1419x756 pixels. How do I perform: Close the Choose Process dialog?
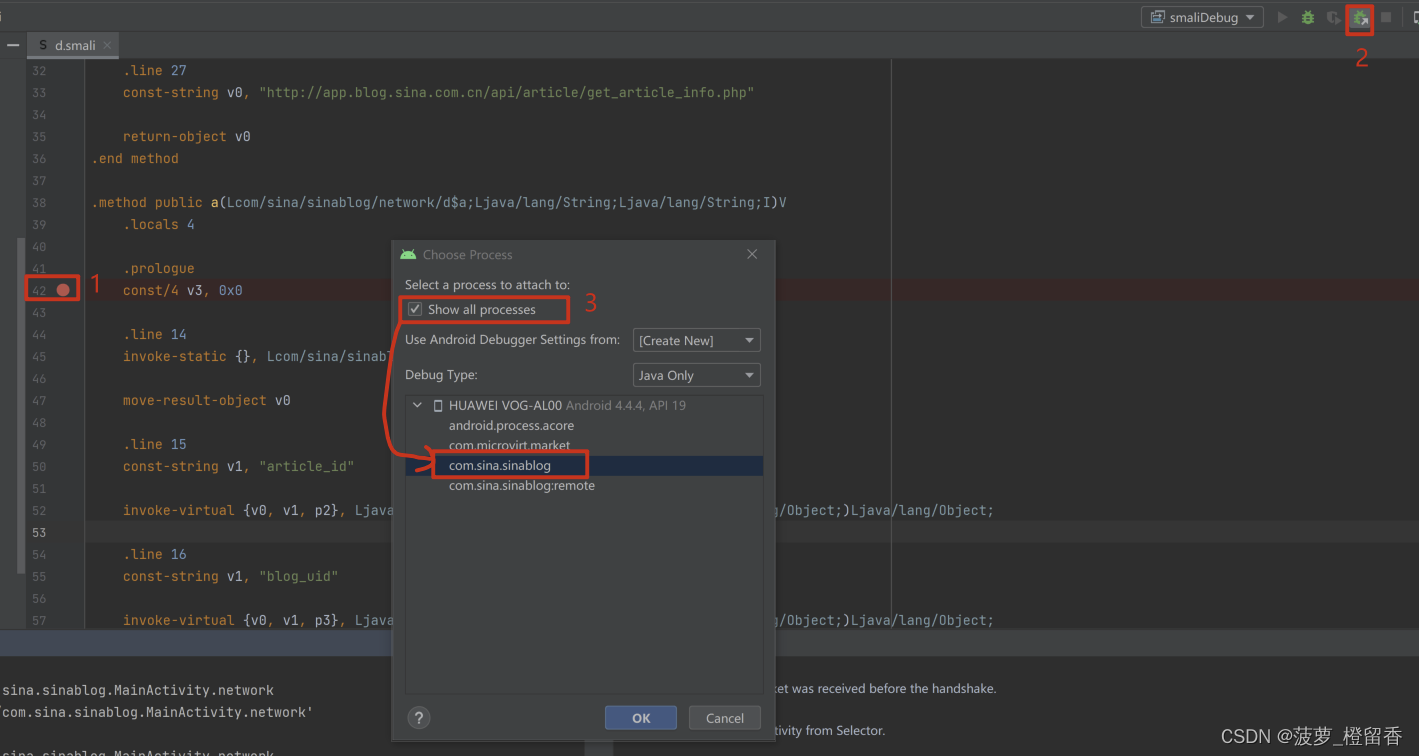(753, 255)
